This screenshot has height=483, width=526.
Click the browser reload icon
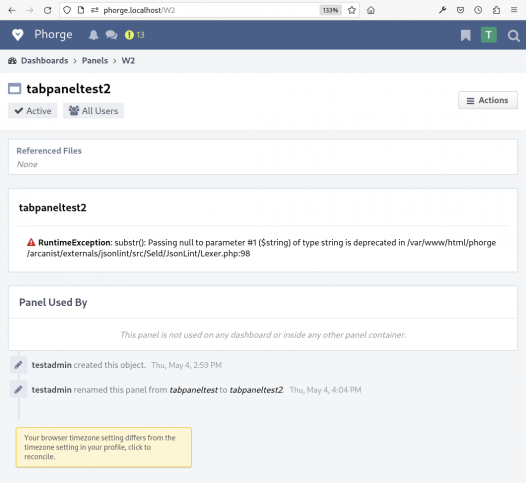[x=48, y=10]
